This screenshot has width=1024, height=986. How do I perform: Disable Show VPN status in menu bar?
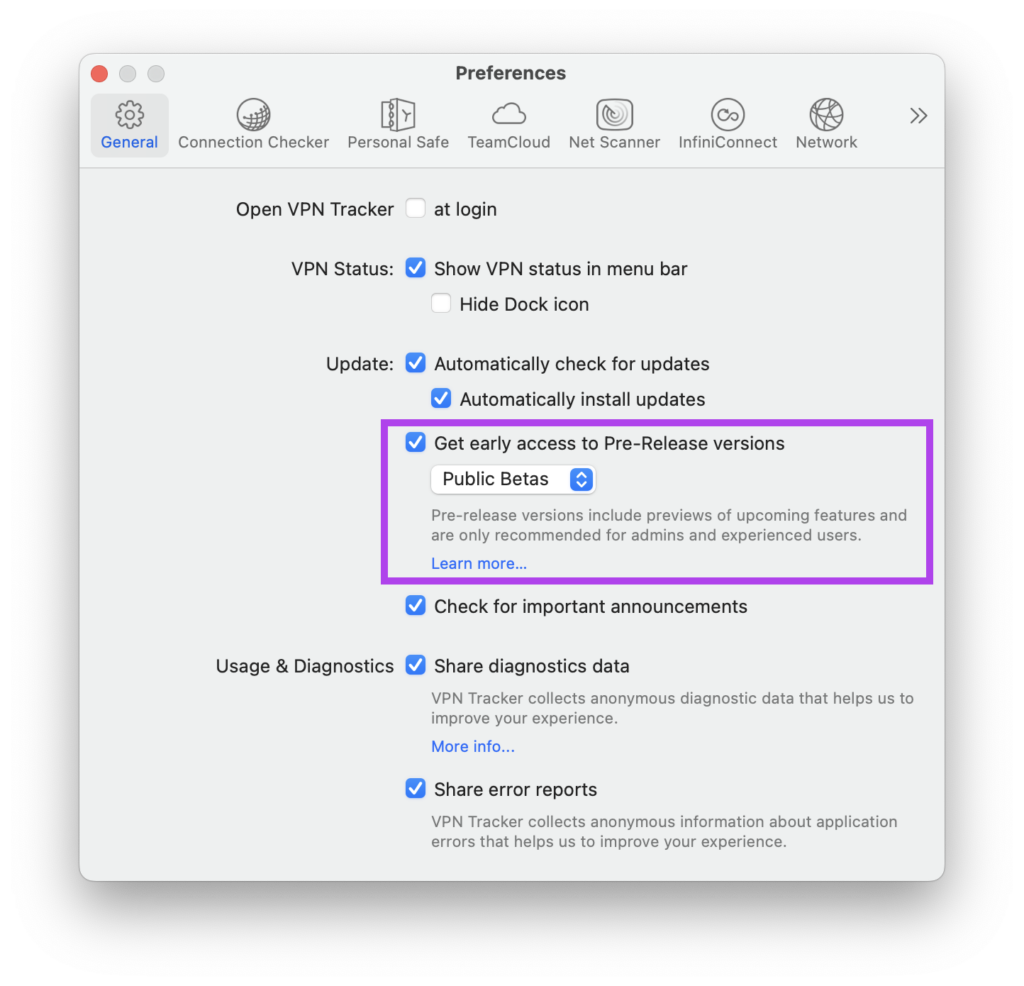(x=415, y=268)
